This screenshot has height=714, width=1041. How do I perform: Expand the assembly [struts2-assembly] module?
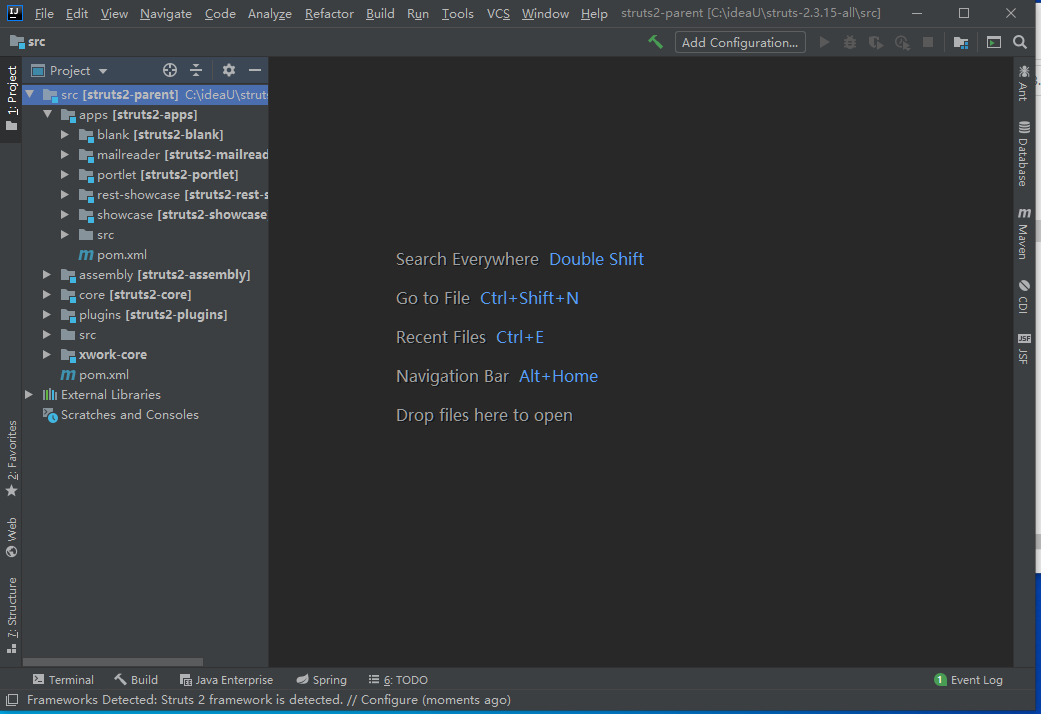(x=47, y=274)
